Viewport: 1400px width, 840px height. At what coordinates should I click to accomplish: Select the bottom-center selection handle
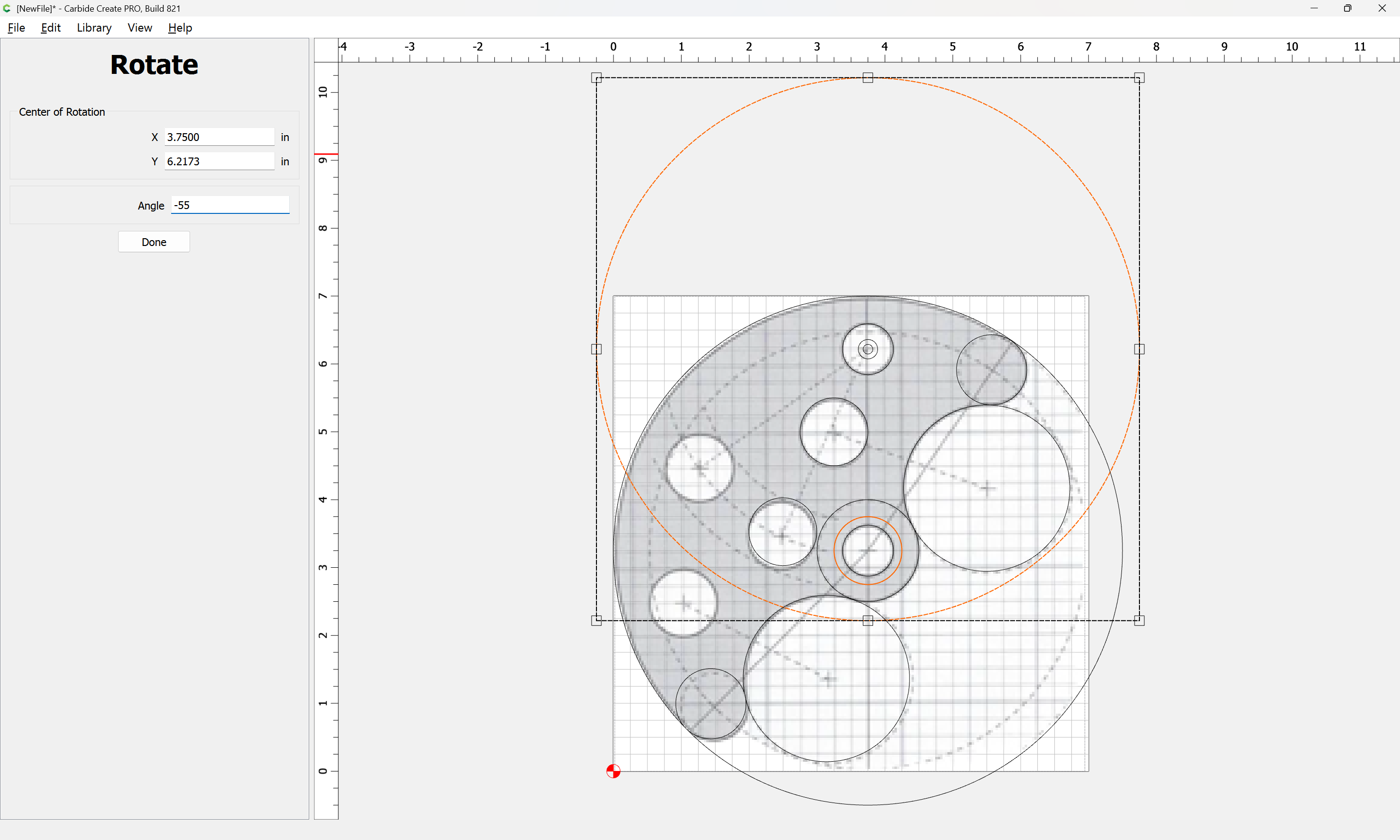(x=868, y=620)
